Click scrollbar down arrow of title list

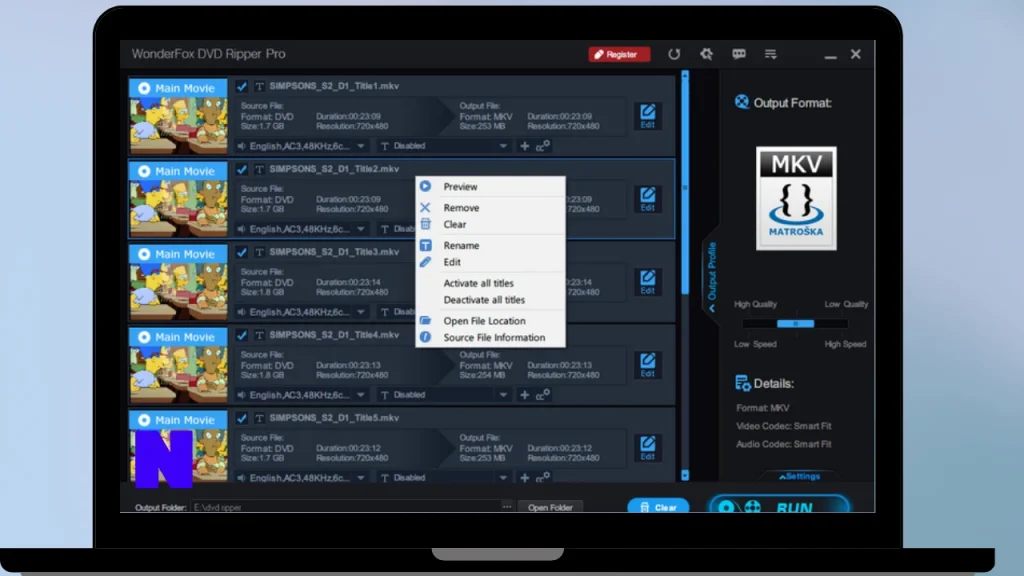[684, 475]
